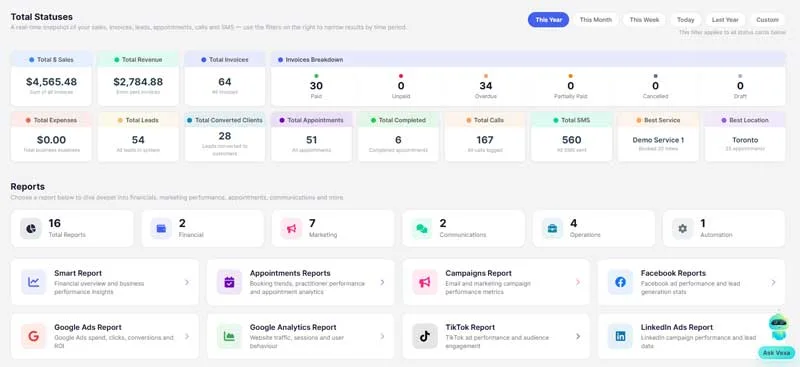Click the TikTok Report logo icon

[425, 336]
